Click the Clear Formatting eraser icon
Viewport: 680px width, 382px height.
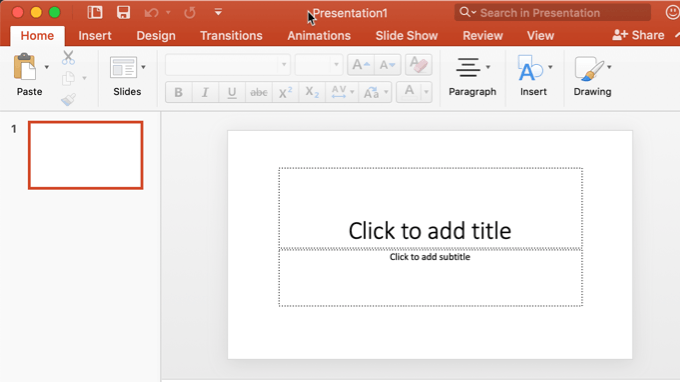coord(418,65)
